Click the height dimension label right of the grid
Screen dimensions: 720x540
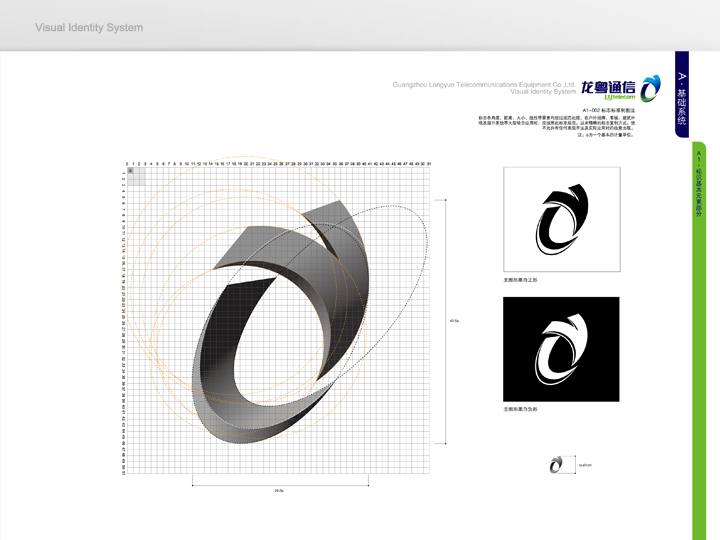(x=454, y=321)
